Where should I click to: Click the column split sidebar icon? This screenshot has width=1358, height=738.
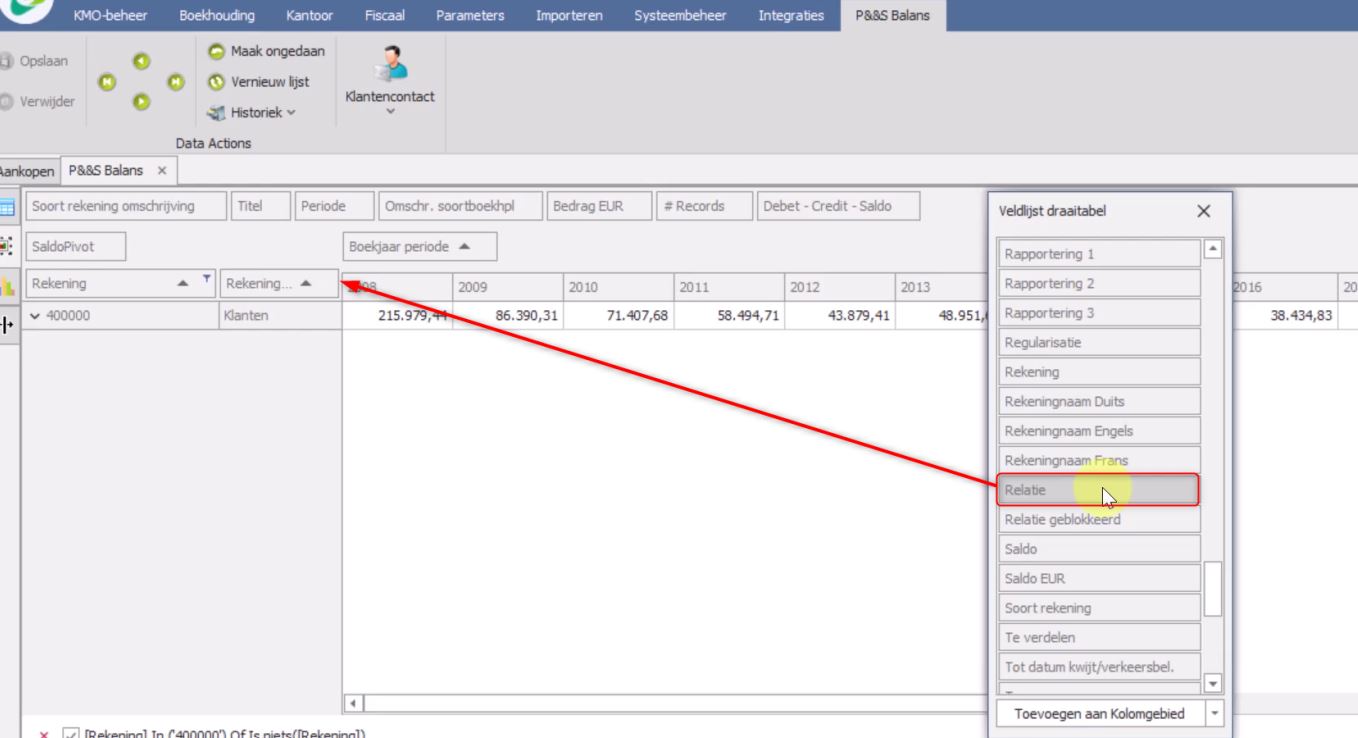[x=7, y=325]
